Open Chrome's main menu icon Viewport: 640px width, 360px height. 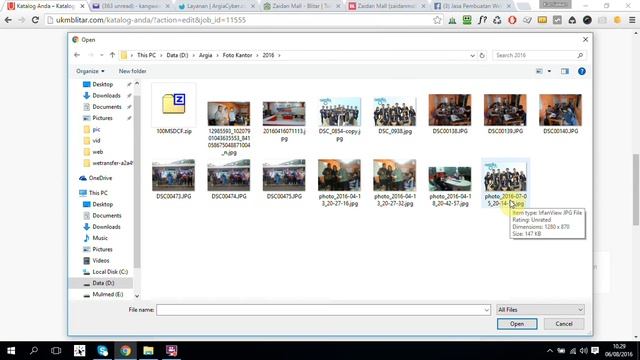click(632, 20)
